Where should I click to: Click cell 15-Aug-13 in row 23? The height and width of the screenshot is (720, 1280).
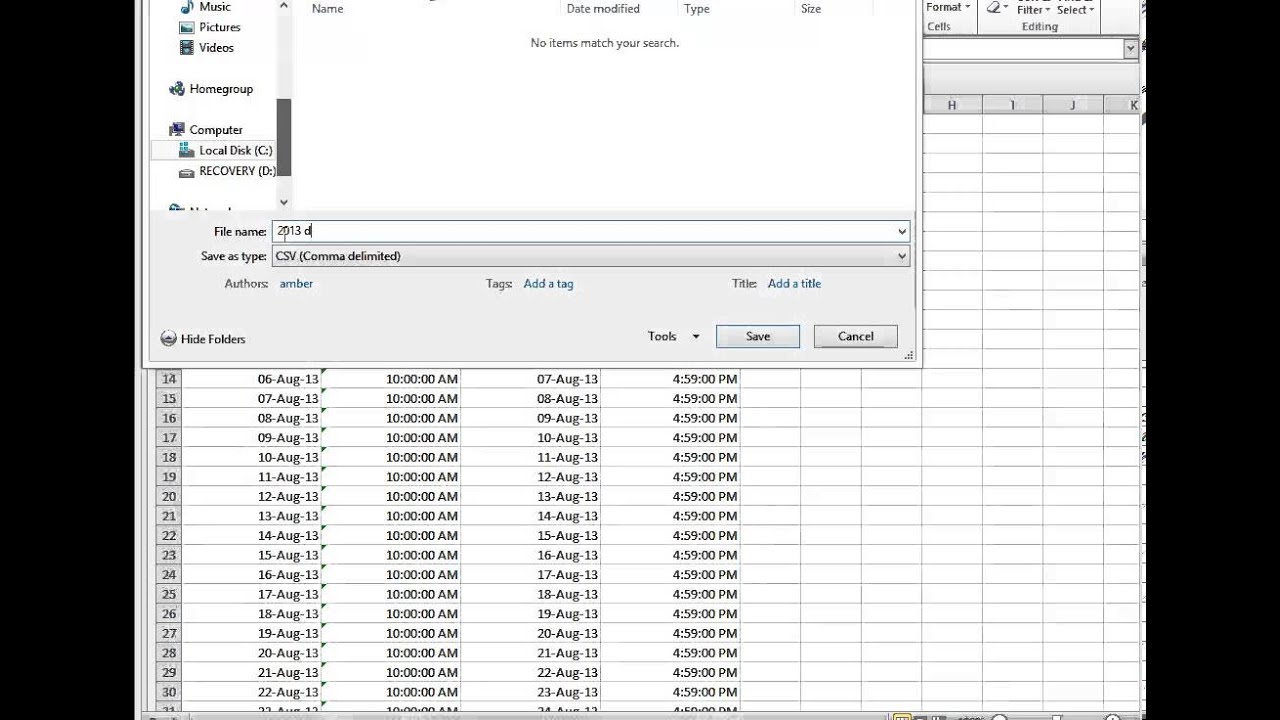click(252, 555)
